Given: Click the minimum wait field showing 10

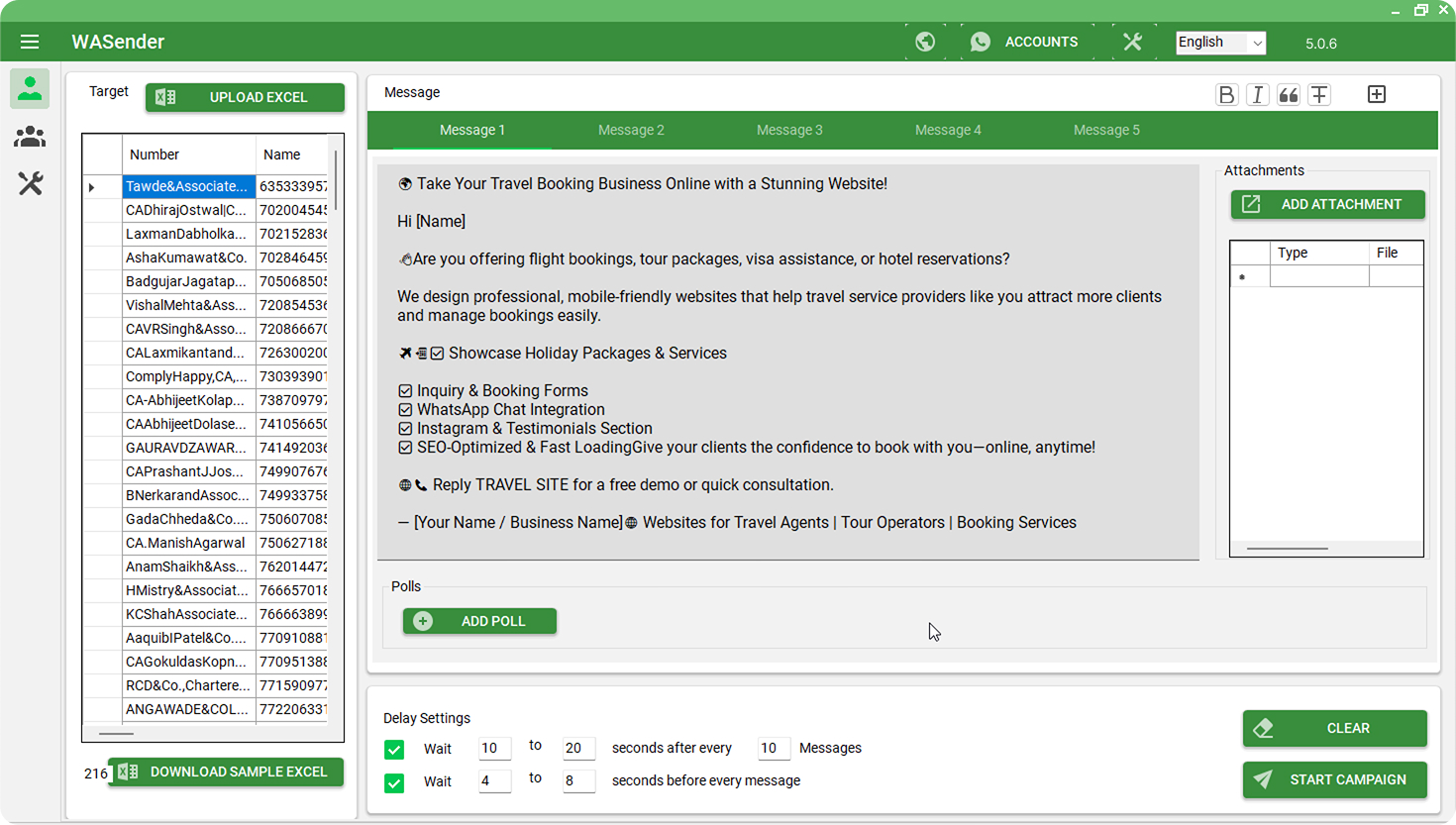Looking at the screenshot, I should [494, 749].
